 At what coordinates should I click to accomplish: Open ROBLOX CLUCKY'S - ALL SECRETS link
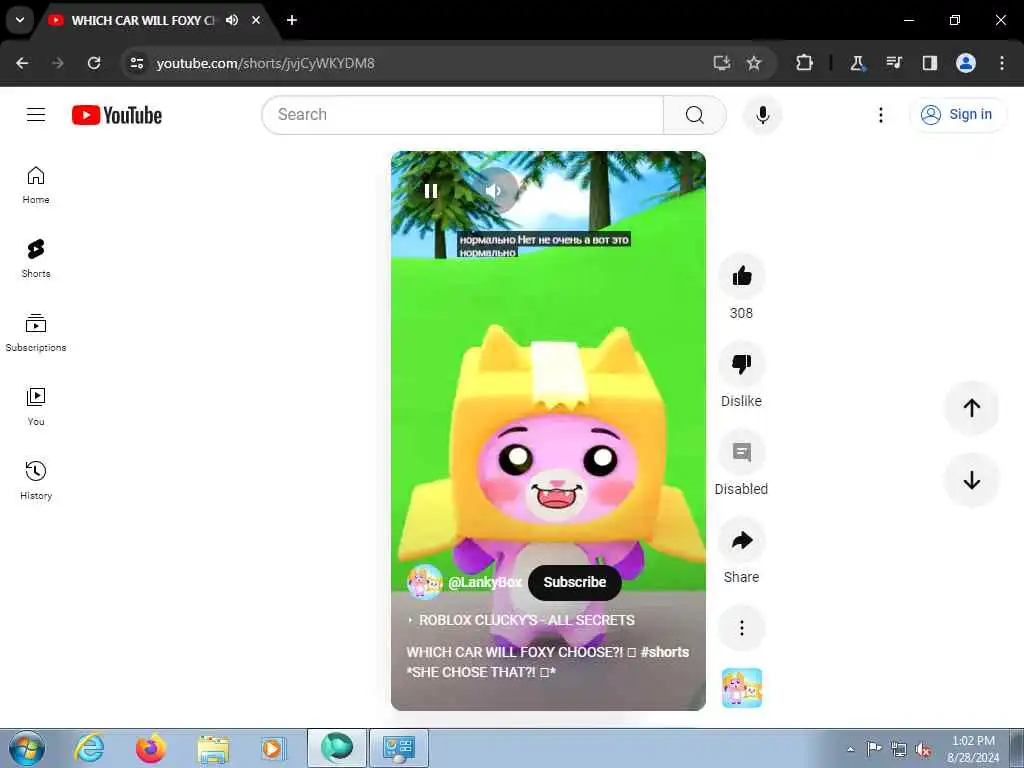point(526,620)
